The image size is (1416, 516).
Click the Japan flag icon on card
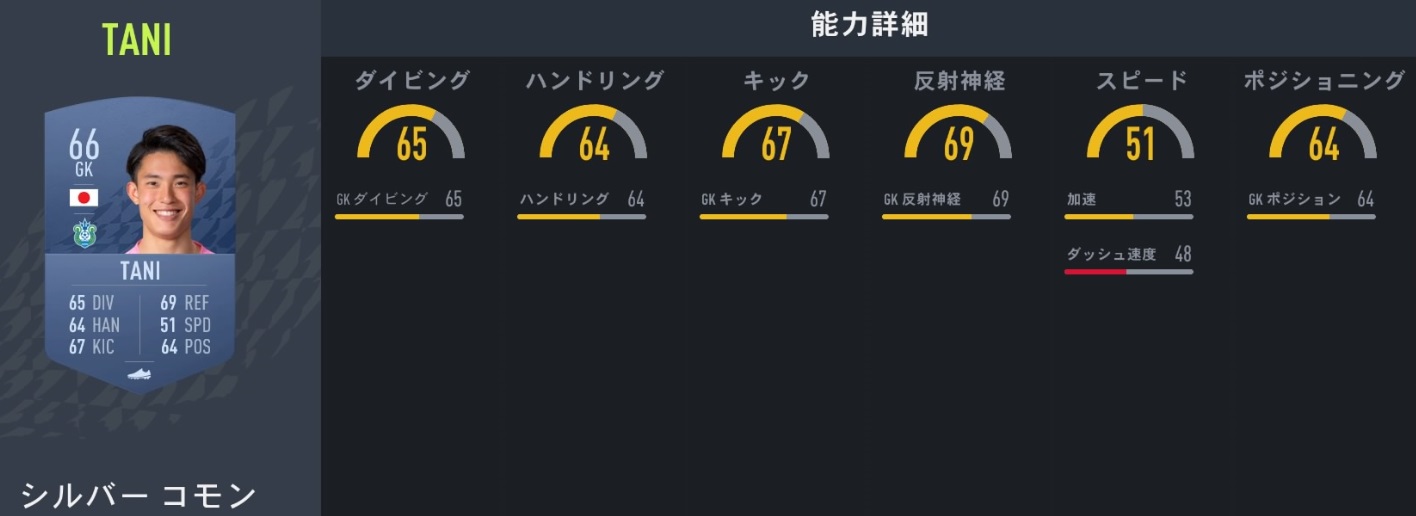point(83,197)
